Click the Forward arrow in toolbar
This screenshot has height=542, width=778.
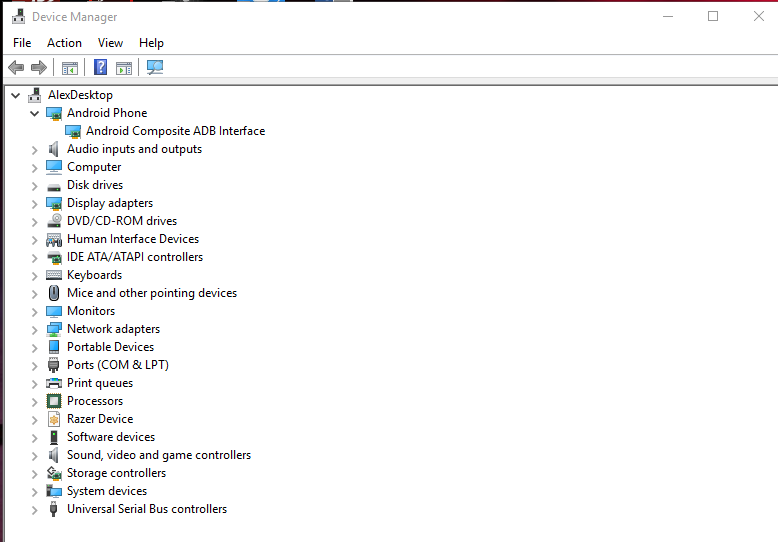(x=39, y=68)
